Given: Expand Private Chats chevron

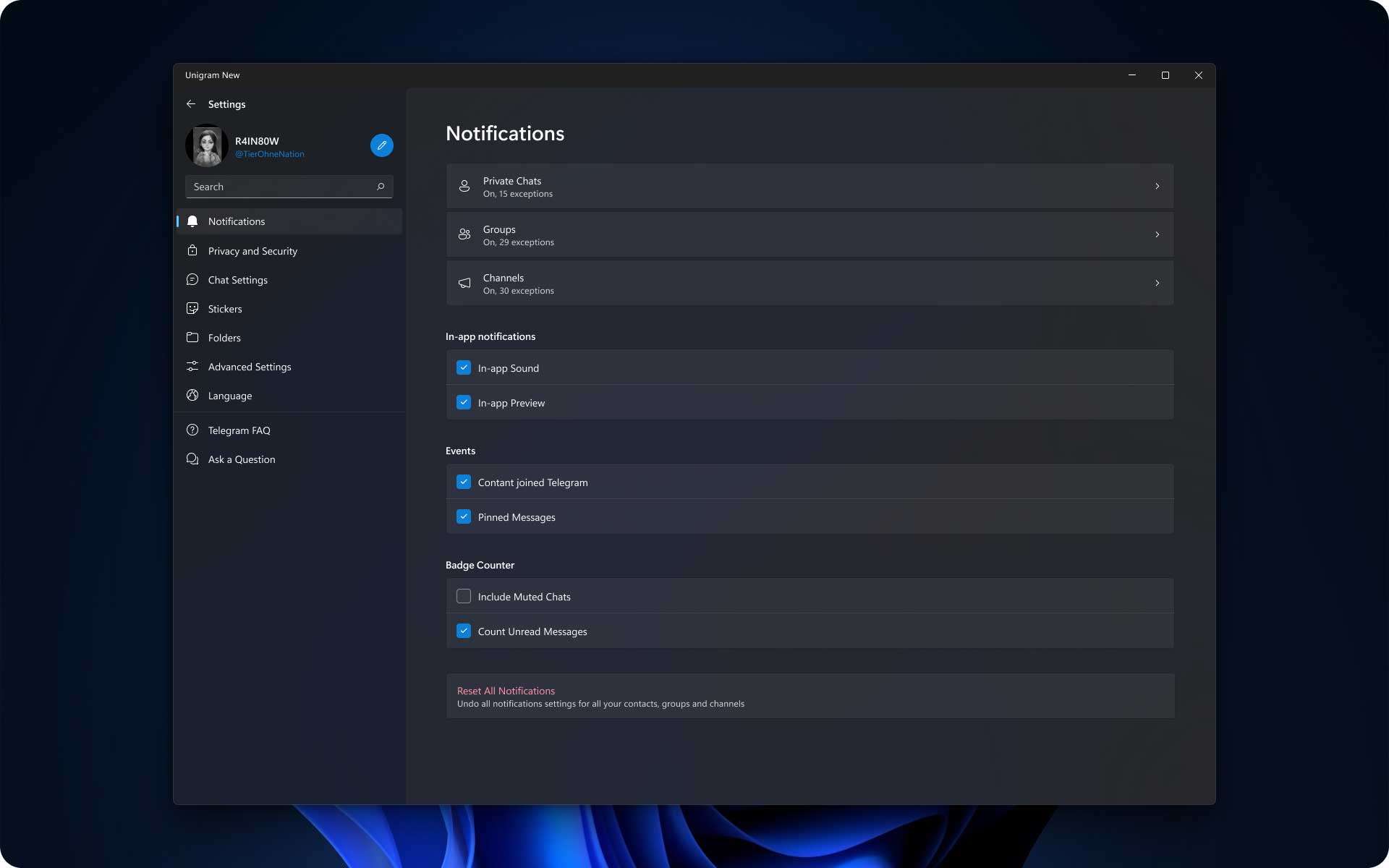Looking at the screenshot, I should tap(1157, 186).
